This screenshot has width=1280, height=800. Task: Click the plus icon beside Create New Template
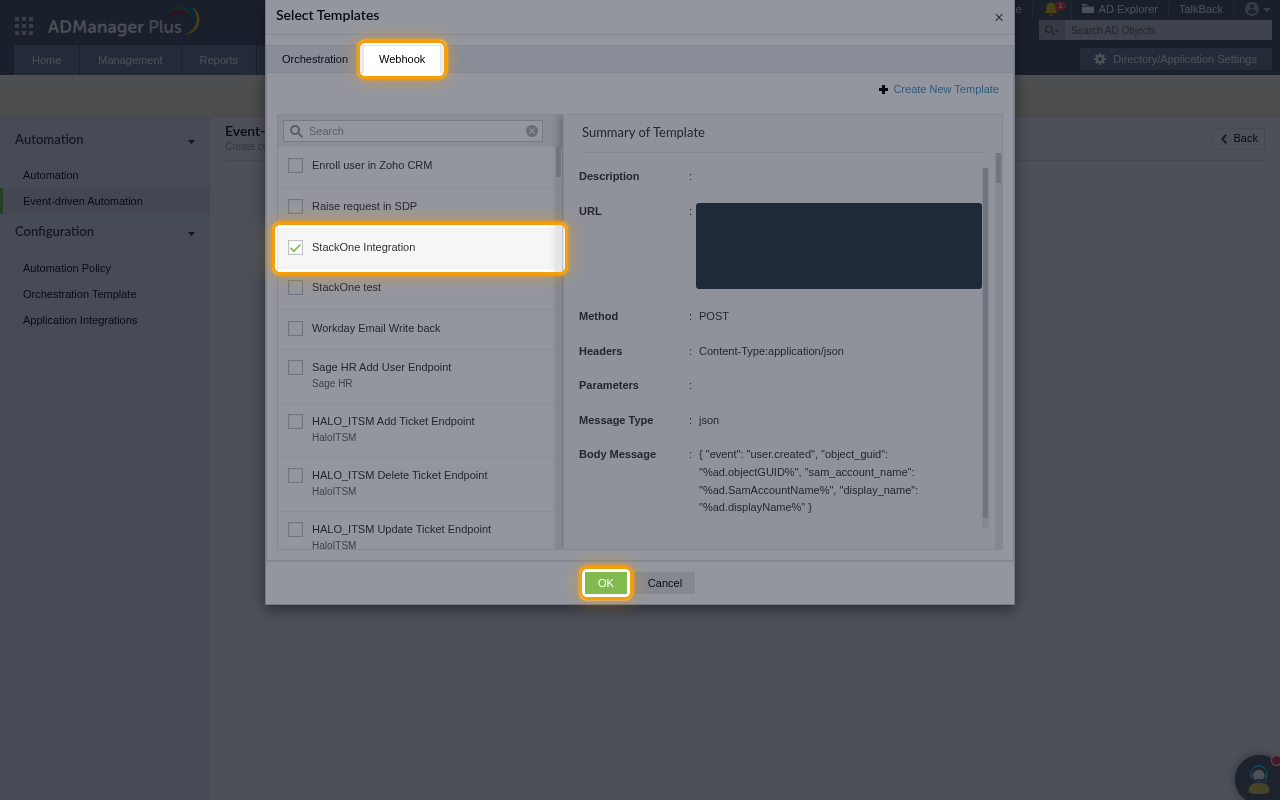pyautogui.click(x=883, y=90)
